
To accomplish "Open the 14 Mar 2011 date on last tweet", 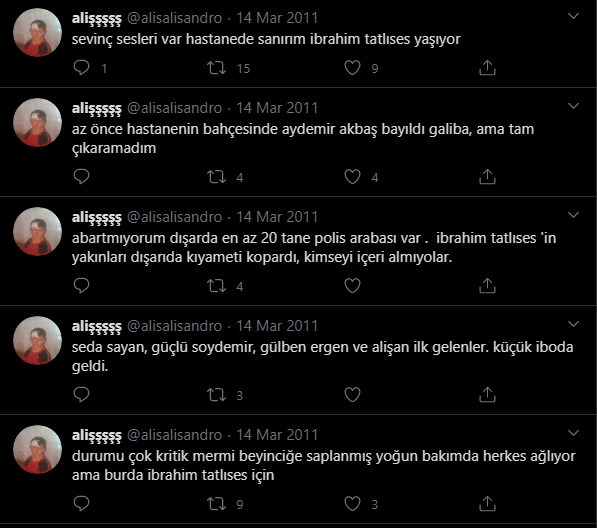I will [277, 435].
